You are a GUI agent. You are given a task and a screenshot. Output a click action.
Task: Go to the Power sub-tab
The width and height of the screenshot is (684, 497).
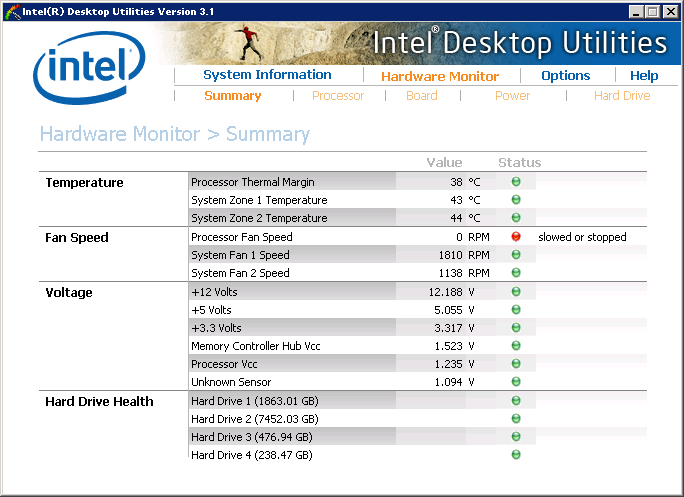coord(512,96)
